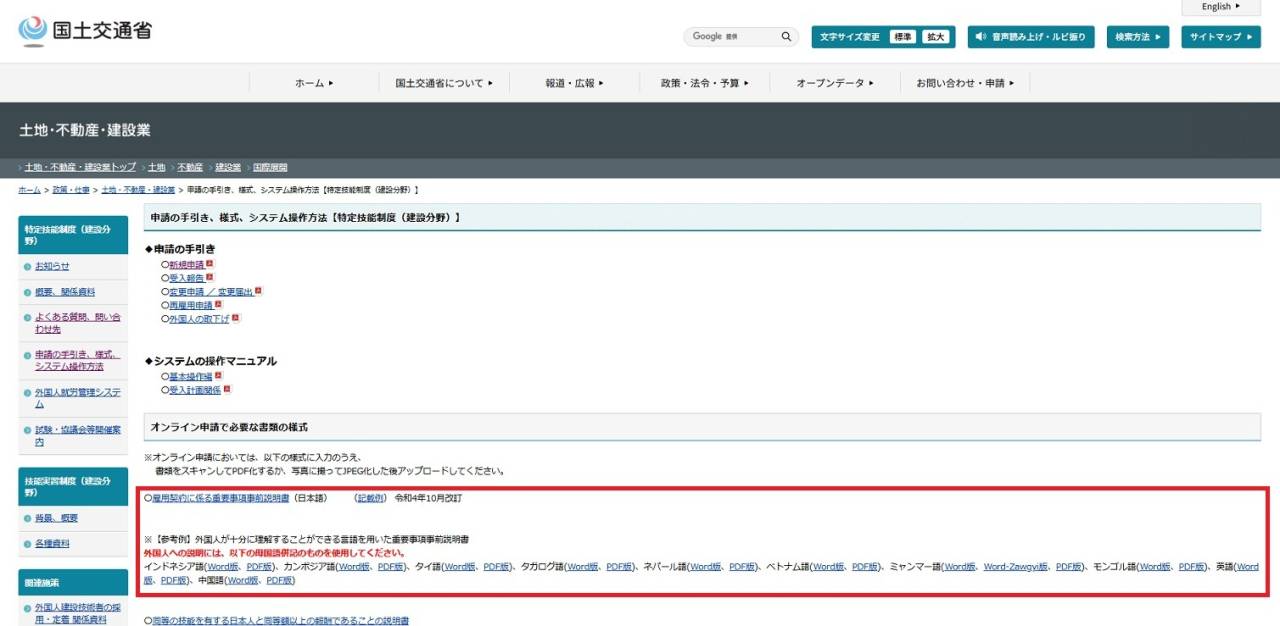Expand 国土交通省について menu
The image size is (1280, 626).
[x=444, y=83]
